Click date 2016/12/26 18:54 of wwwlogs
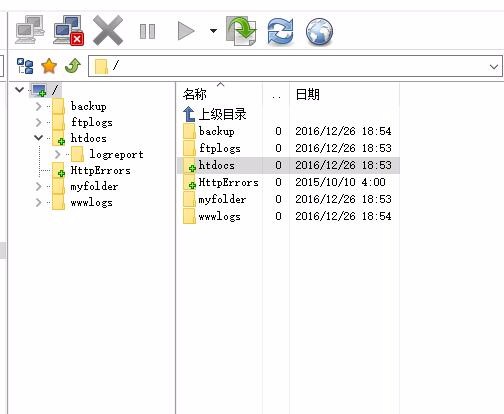Viewport: 504px width, 414px height. click(x=343, y=216)
